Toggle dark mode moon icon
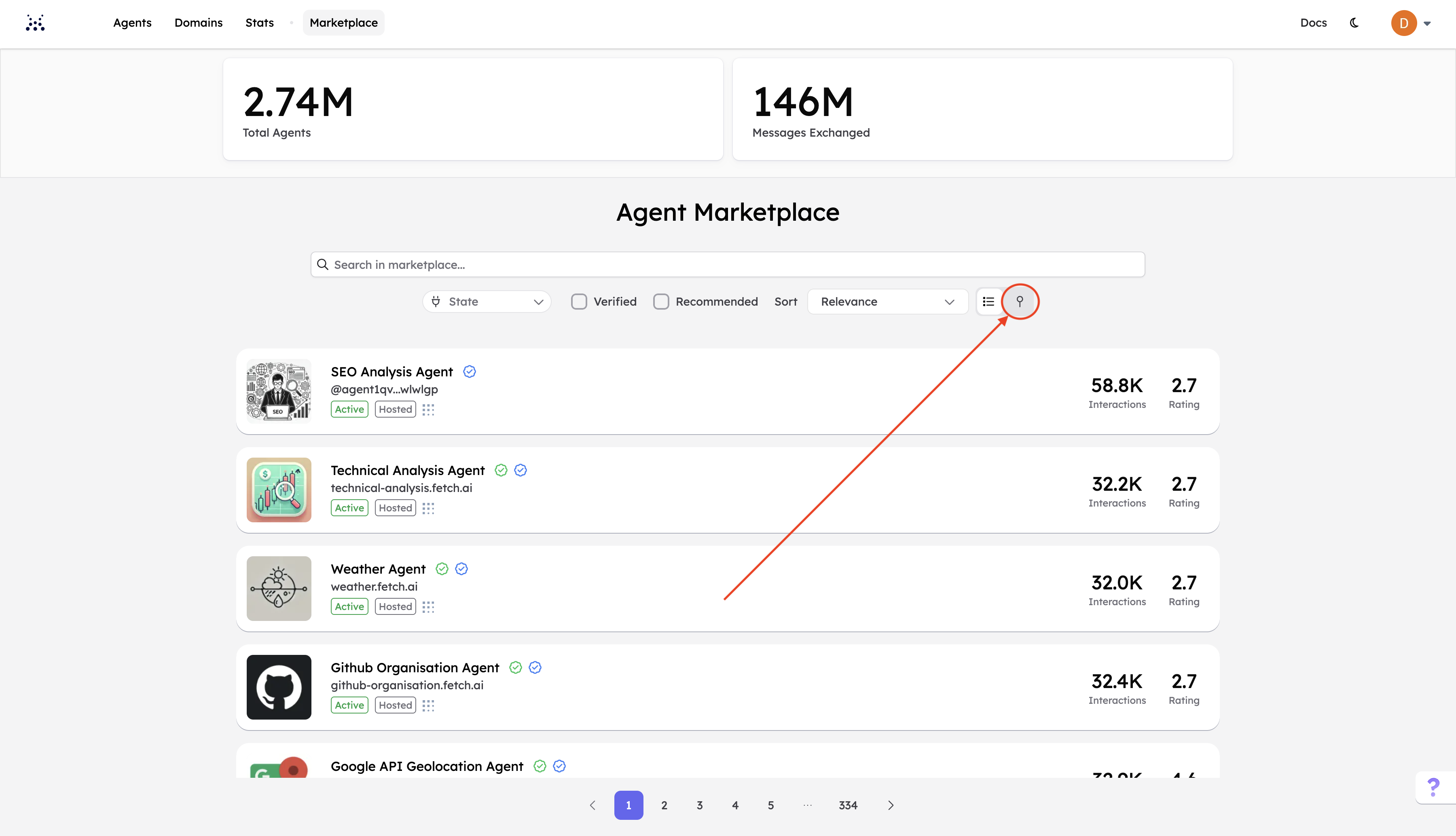Screen dimensions: 1456x836 click(x=1354, y=23)
